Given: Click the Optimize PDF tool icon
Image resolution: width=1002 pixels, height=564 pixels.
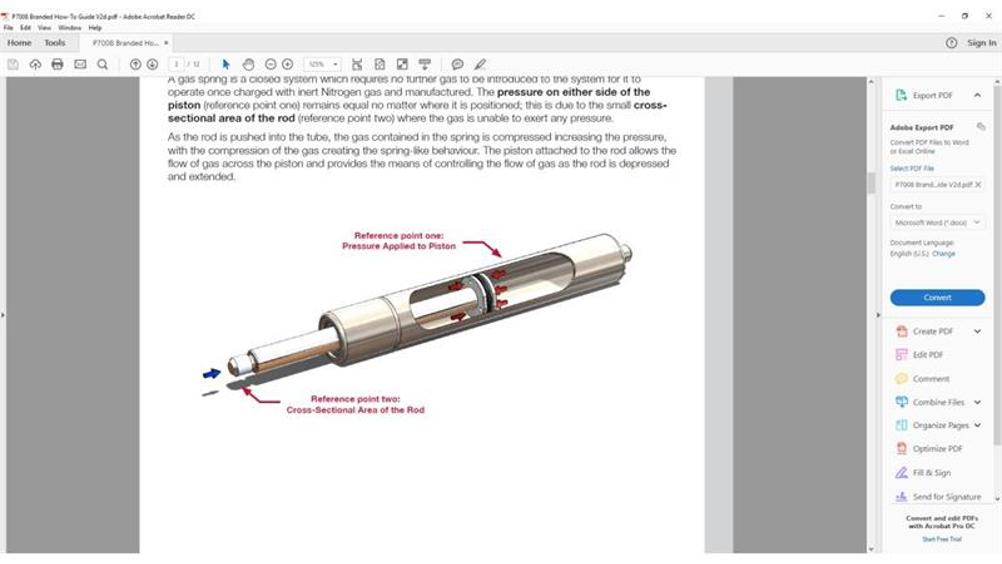Looking at the screenshot, I should 902,448.
